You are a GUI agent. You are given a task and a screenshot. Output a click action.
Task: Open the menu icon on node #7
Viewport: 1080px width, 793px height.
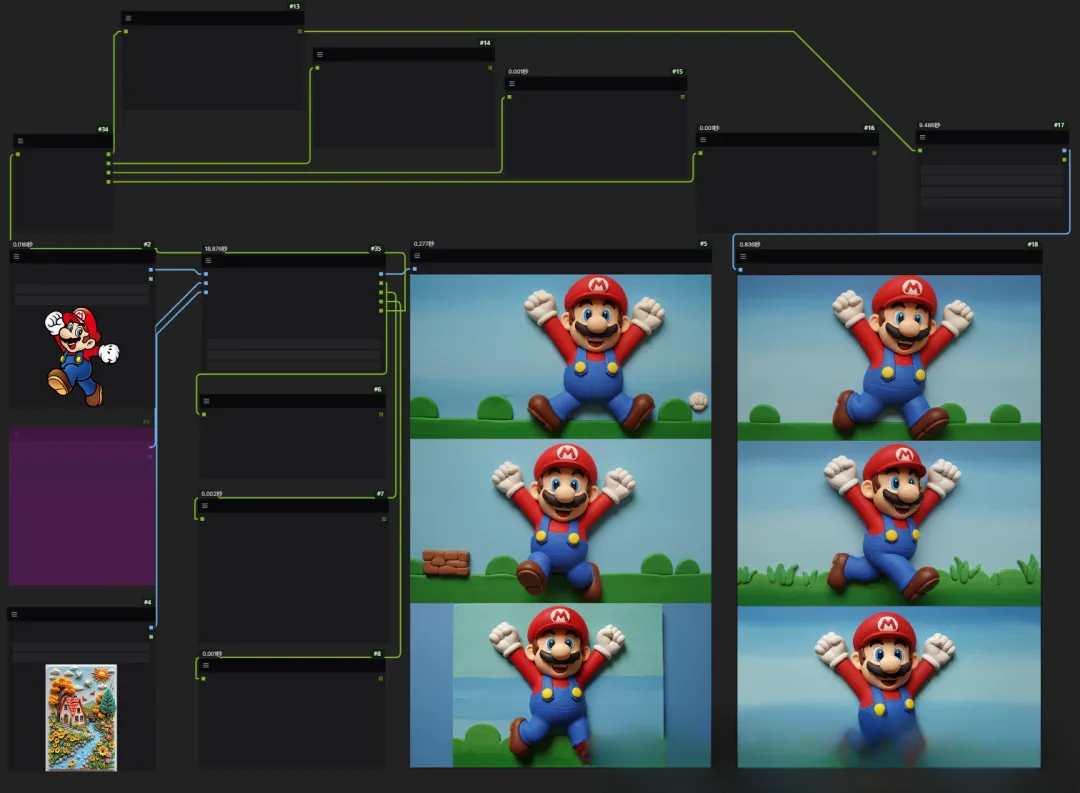pos(205,506)
